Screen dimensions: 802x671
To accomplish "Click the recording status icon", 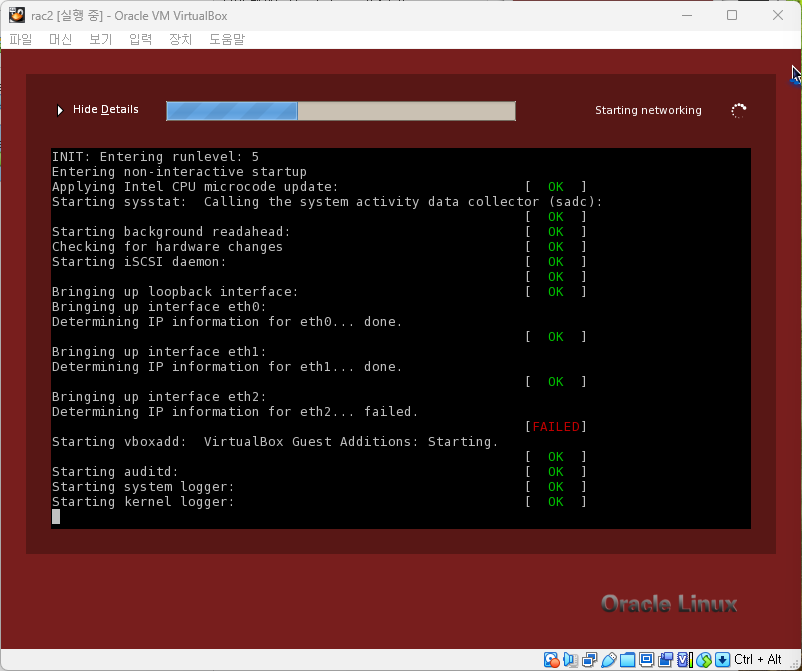I will [665, 660].
